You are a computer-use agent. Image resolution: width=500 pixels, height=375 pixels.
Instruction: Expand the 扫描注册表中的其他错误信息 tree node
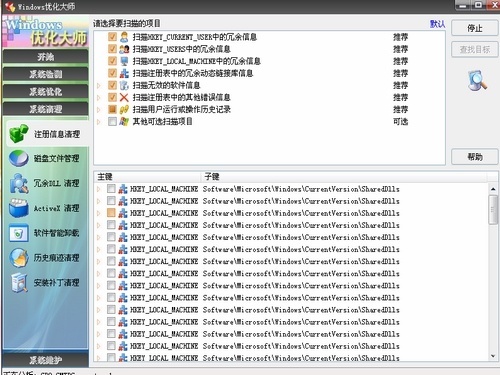point(99,98)
